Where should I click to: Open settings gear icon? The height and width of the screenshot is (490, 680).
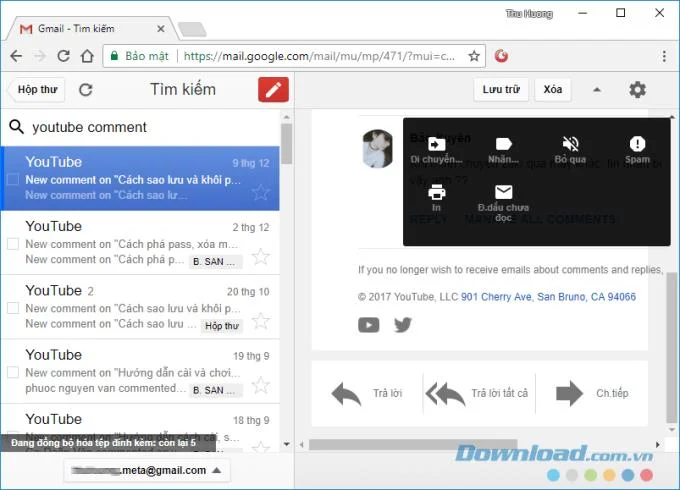coord(637,90)
